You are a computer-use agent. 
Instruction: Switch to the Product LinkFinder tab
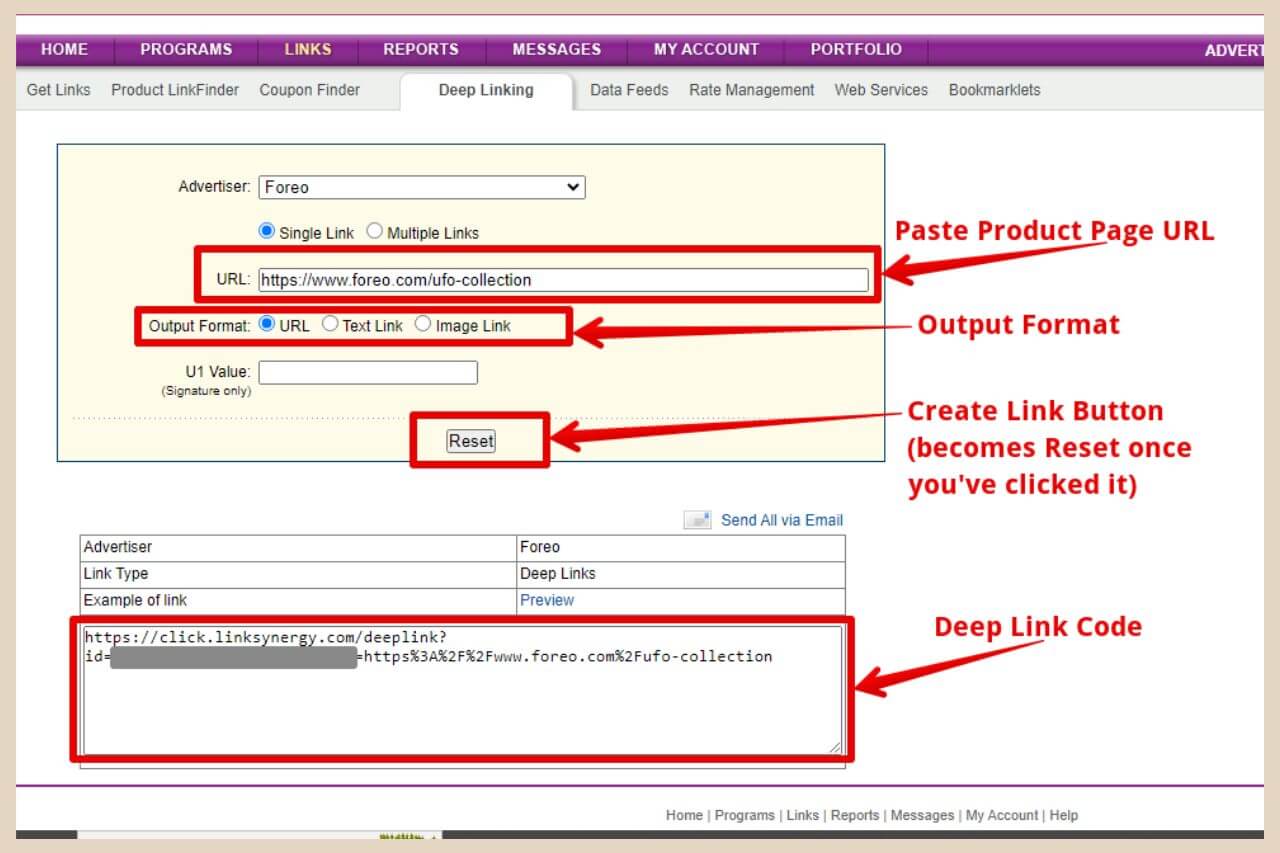tap(175, 90)
